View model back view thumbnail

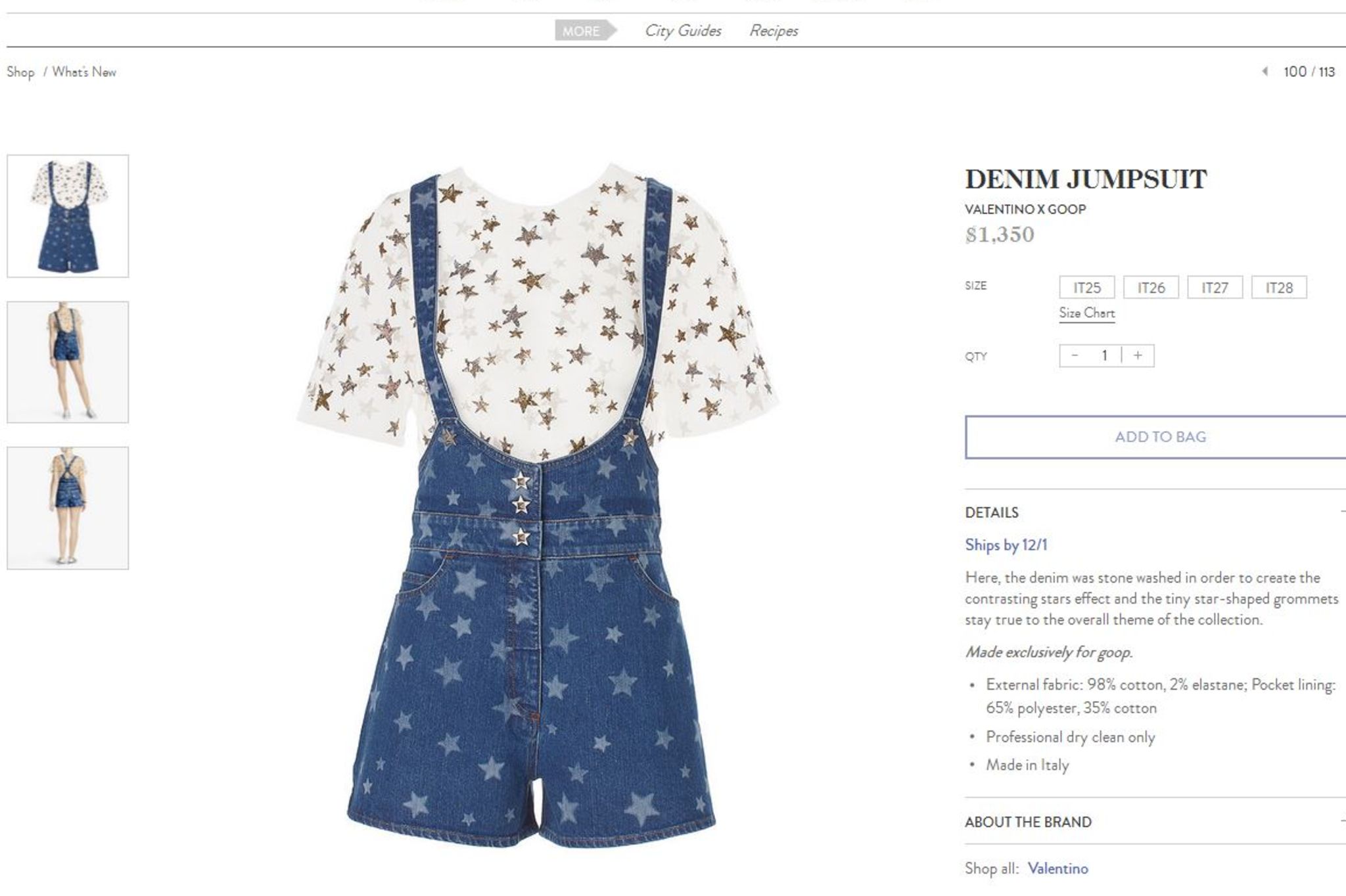point(68,508)
